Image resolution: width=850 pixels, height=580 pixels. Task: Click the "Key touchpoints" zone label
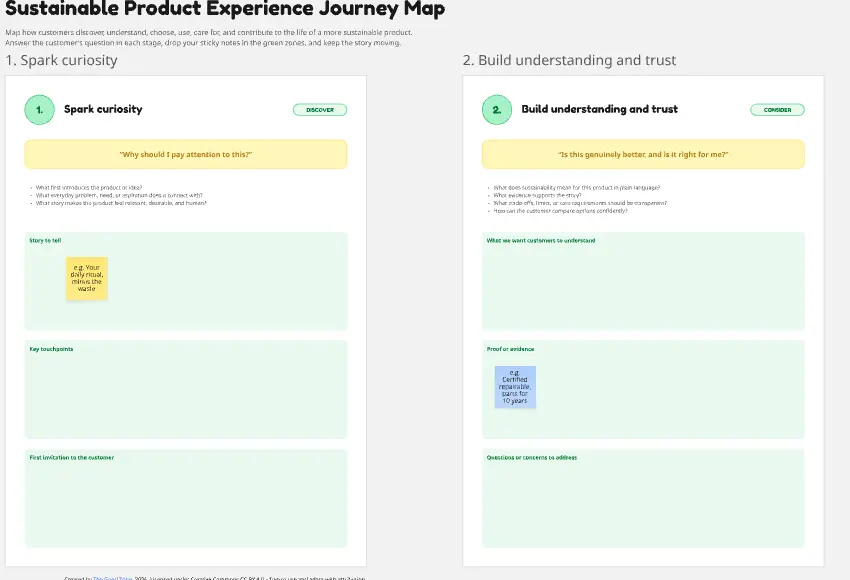coord(51,349)
